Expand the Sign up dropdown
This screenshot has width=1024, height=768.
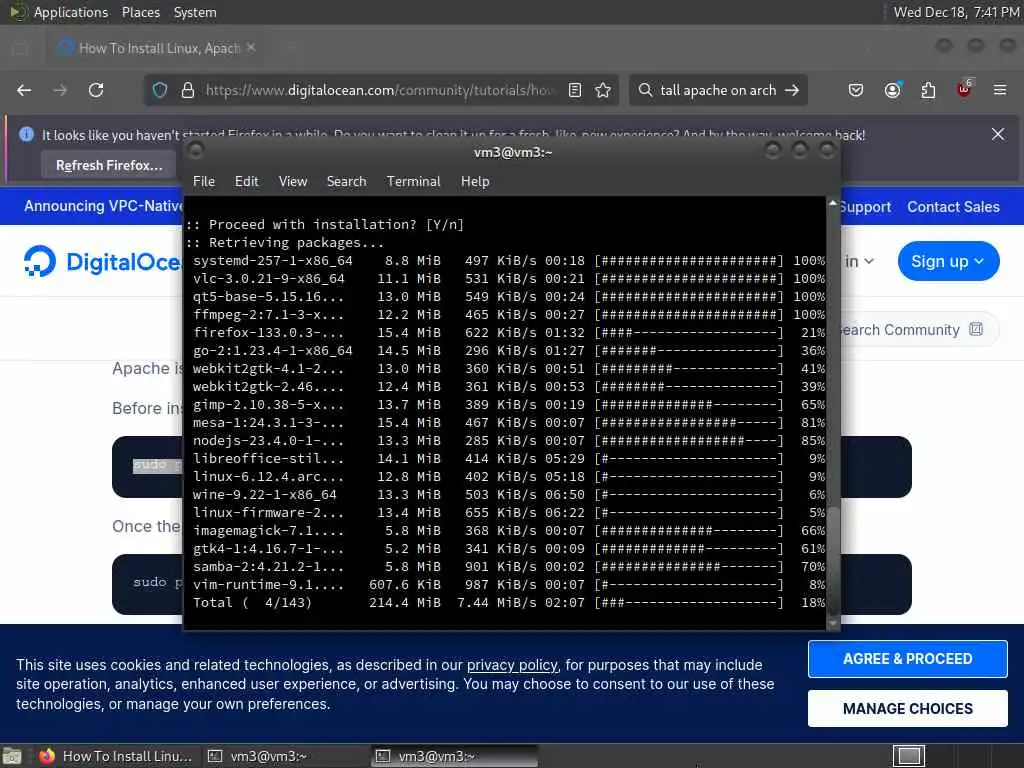[948, 261]
